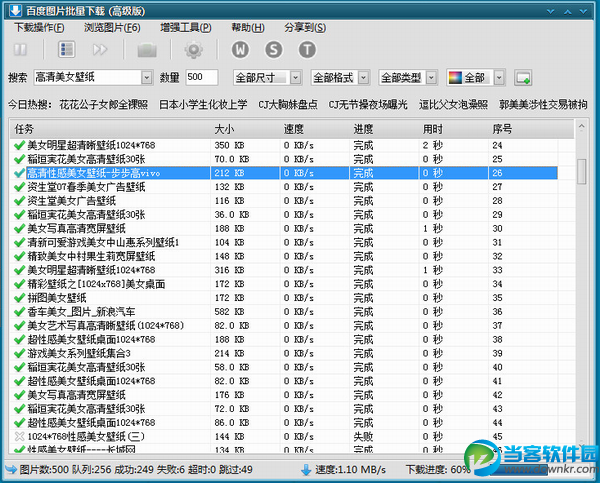The width and height of the screenshot is (600, 483).
Task: Click the app icon in the title bar
Action: click(x=15, y=11)
